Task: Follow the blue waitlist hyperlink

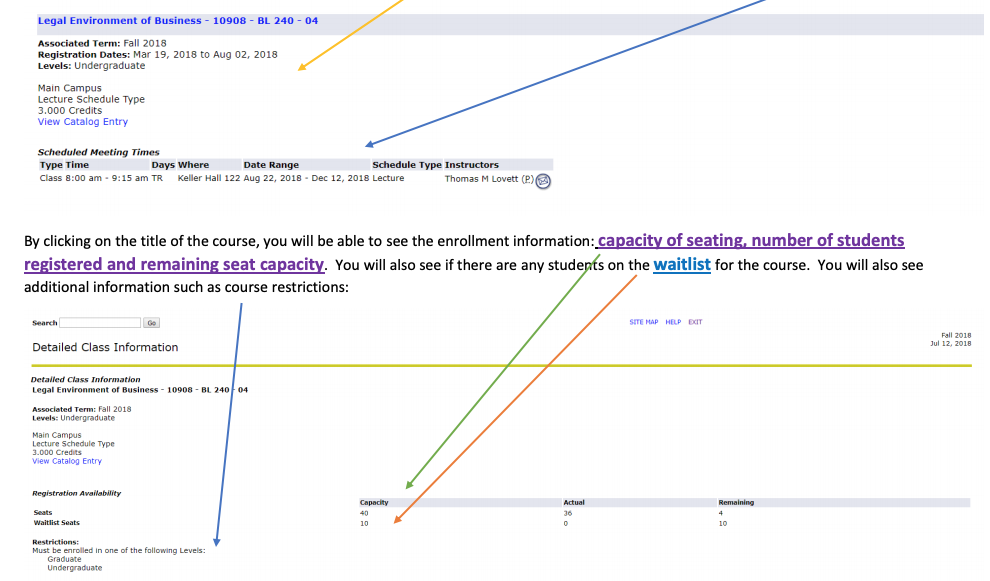Action: [682, 265]
